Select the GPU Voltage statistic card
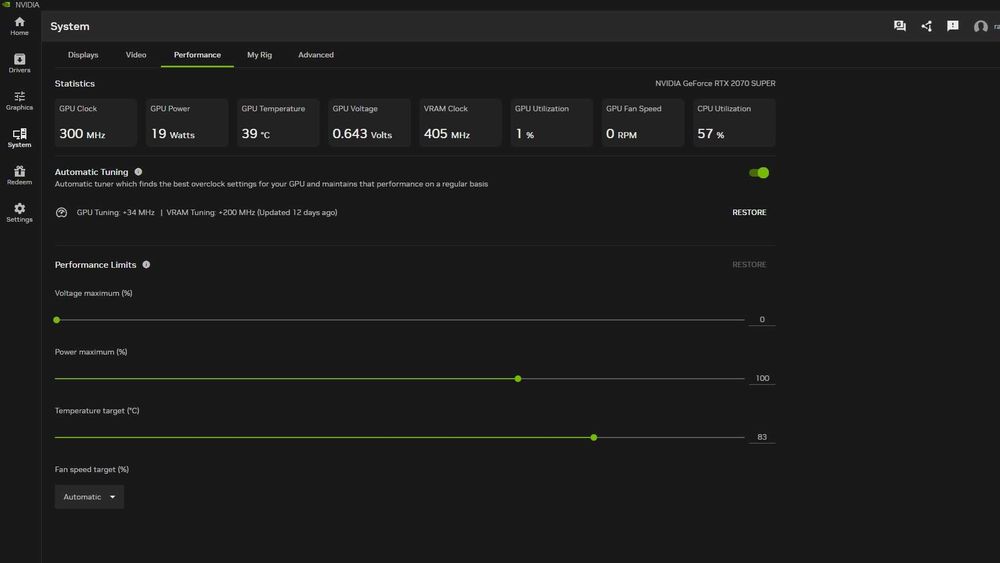Screen dimensions: 1000x563 [369, 122]
